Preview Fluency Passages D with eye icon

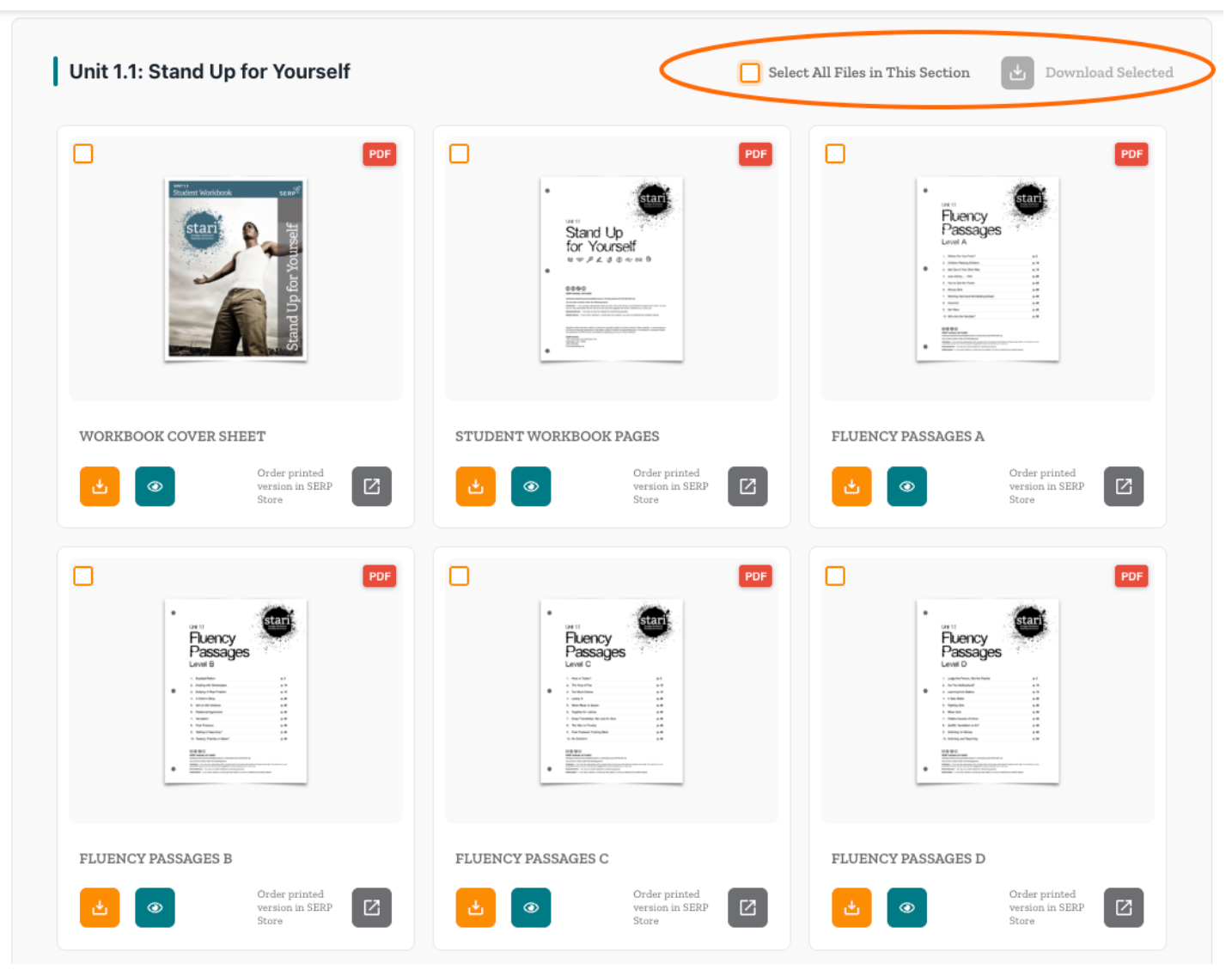point(907,907)
